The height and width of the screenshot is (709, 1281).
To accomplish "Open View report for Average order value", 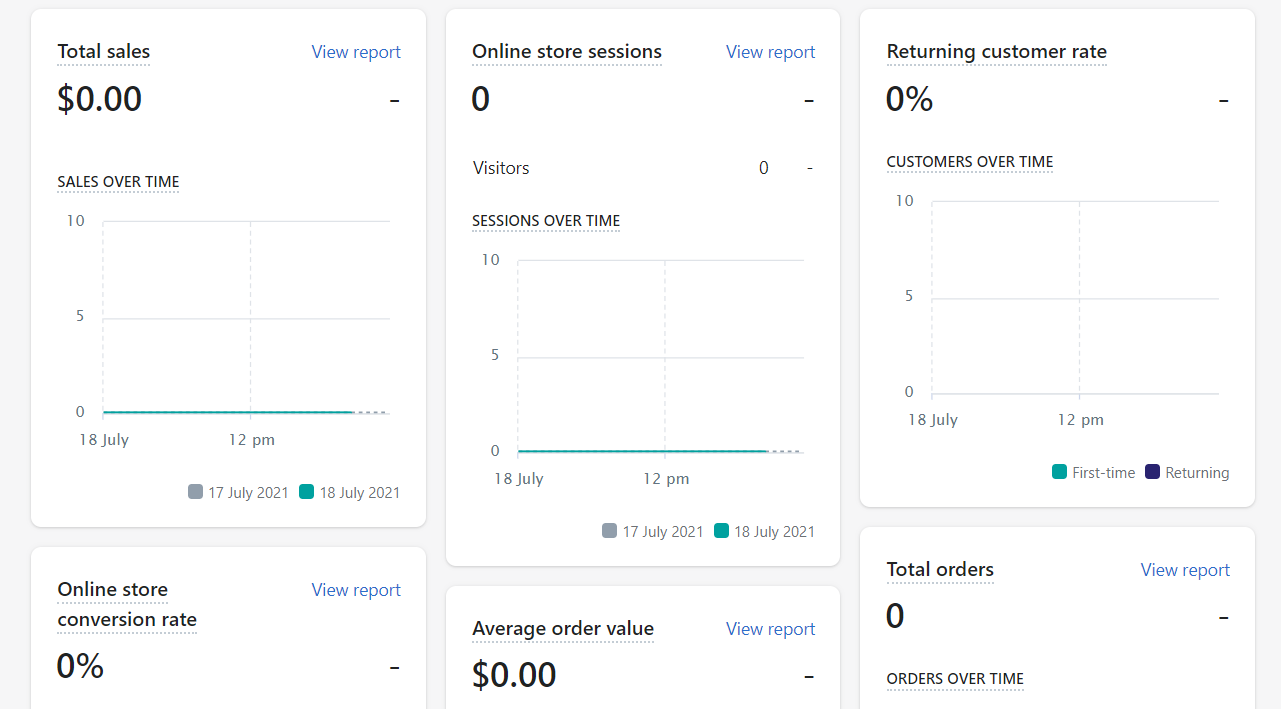I will tap(770, 629).
